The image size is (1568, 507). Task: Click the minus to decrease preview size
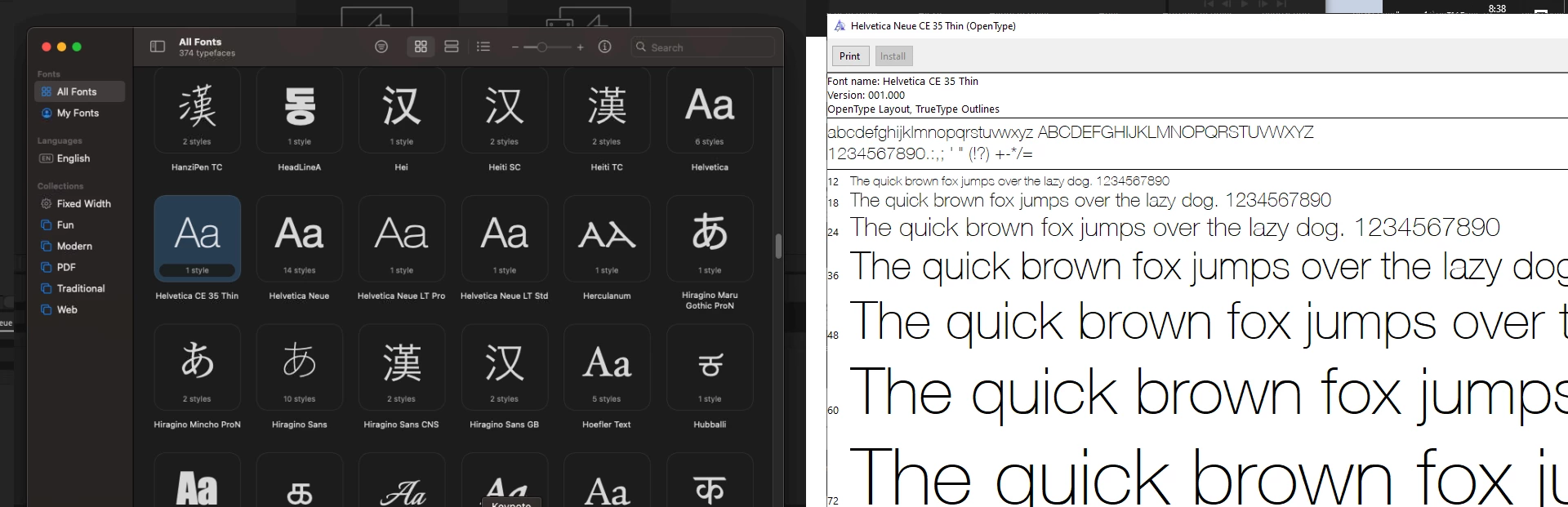515,47
